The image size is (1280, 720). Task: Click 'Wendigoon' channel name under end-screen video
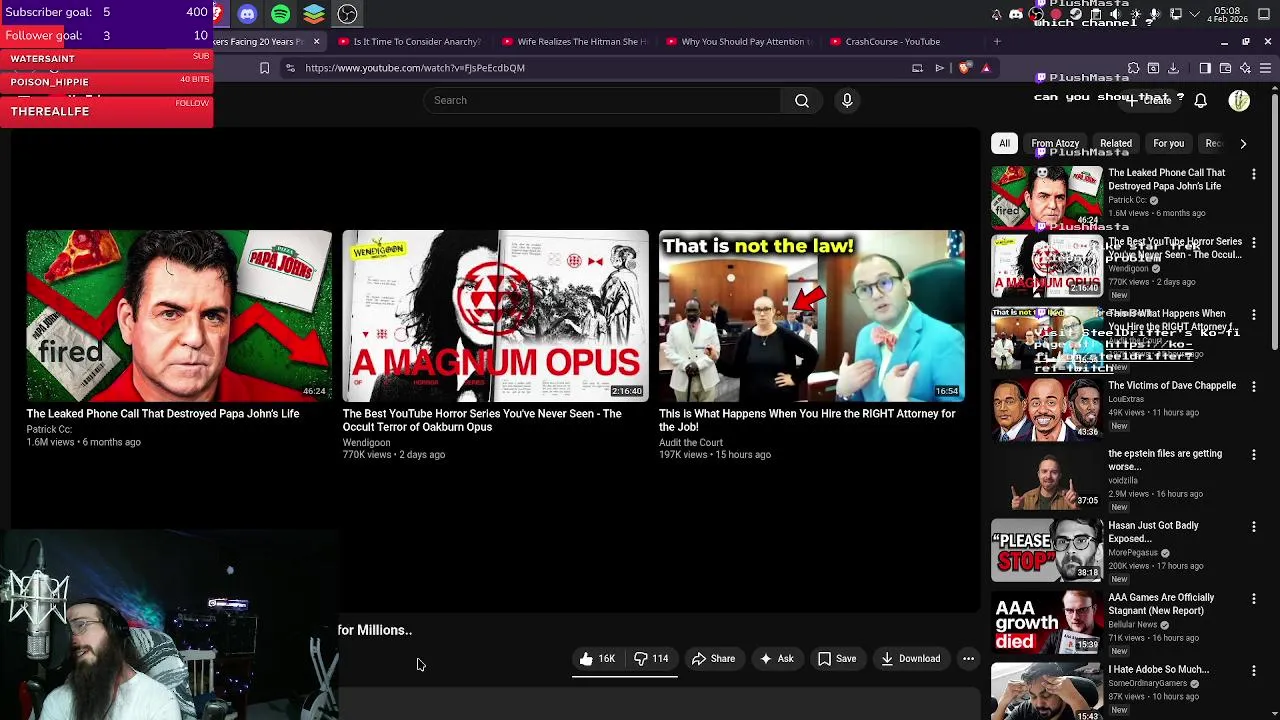click(366, 442)
